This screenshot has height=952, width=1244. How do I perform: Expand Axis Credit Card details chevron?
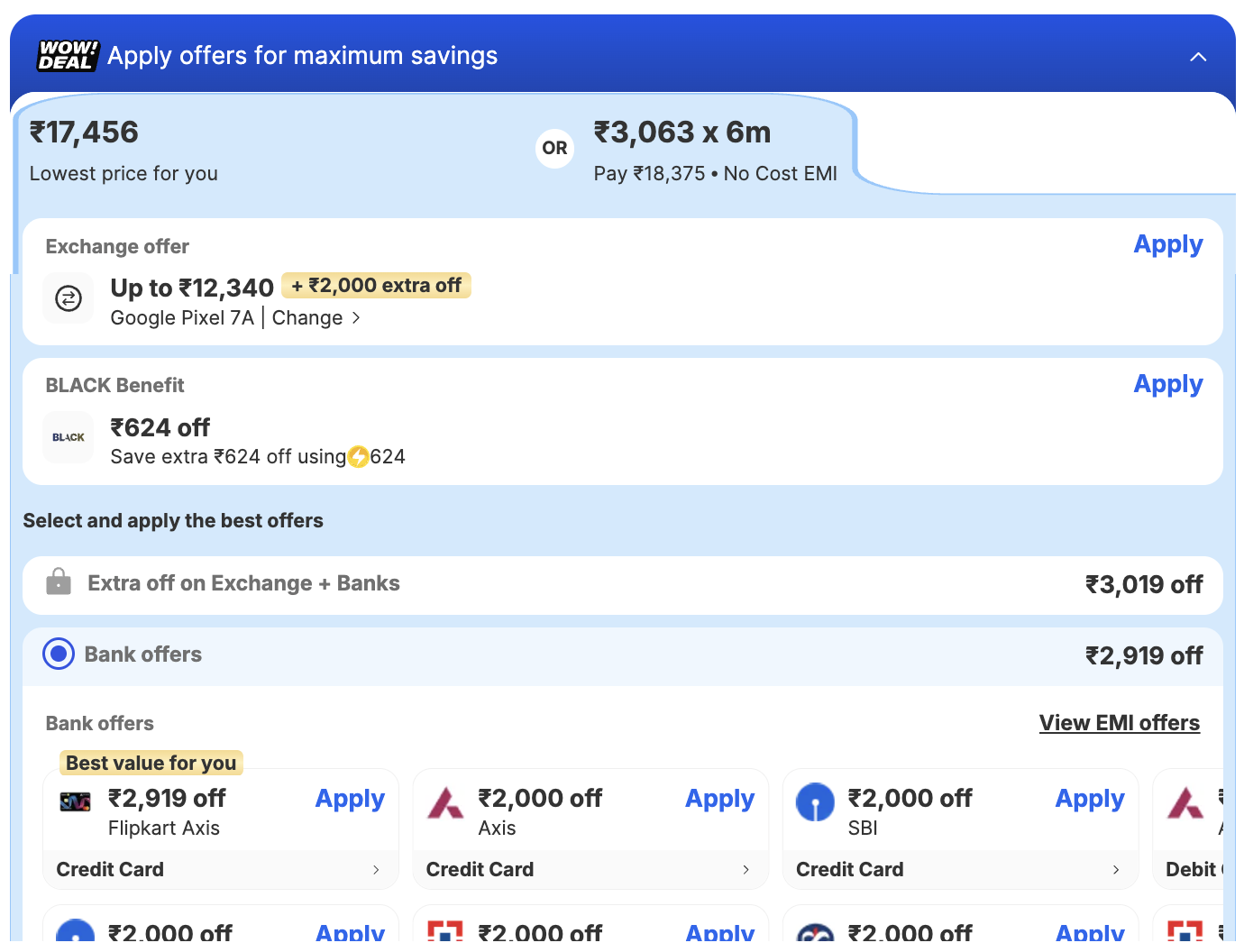pos(745,870)
